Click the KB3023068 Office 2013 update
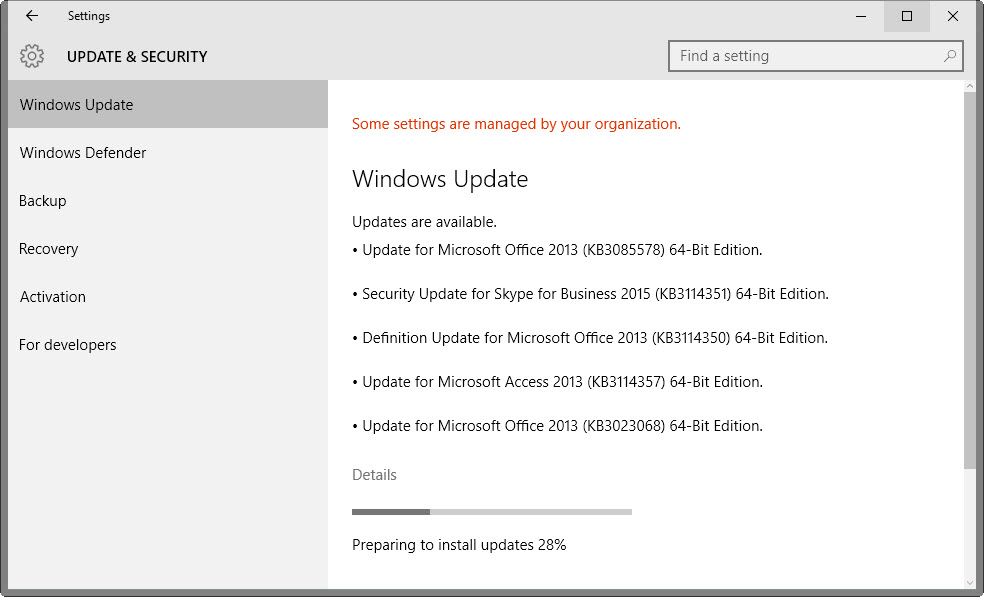This screenshot has height=597, width=984. click(557, 426)
